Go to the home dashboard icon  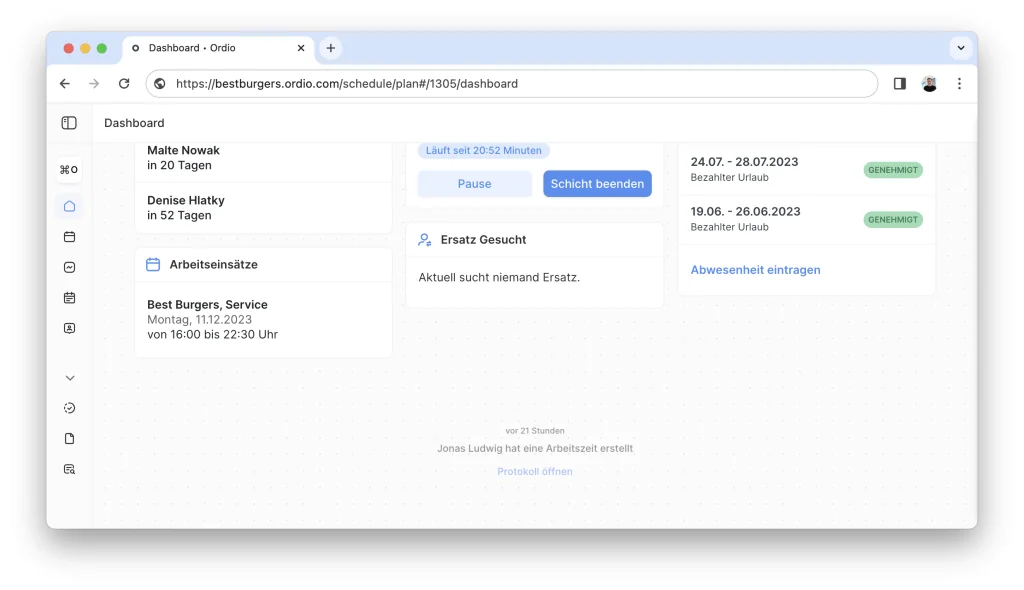(x=69, y=207)
